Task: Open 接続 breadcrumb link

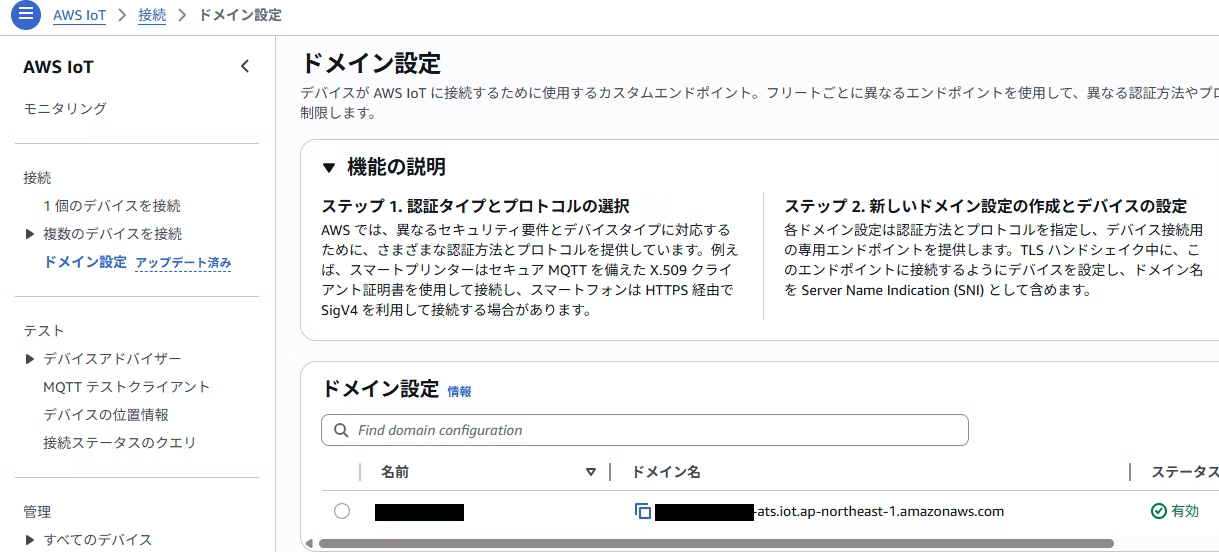Action: (152, 15)
